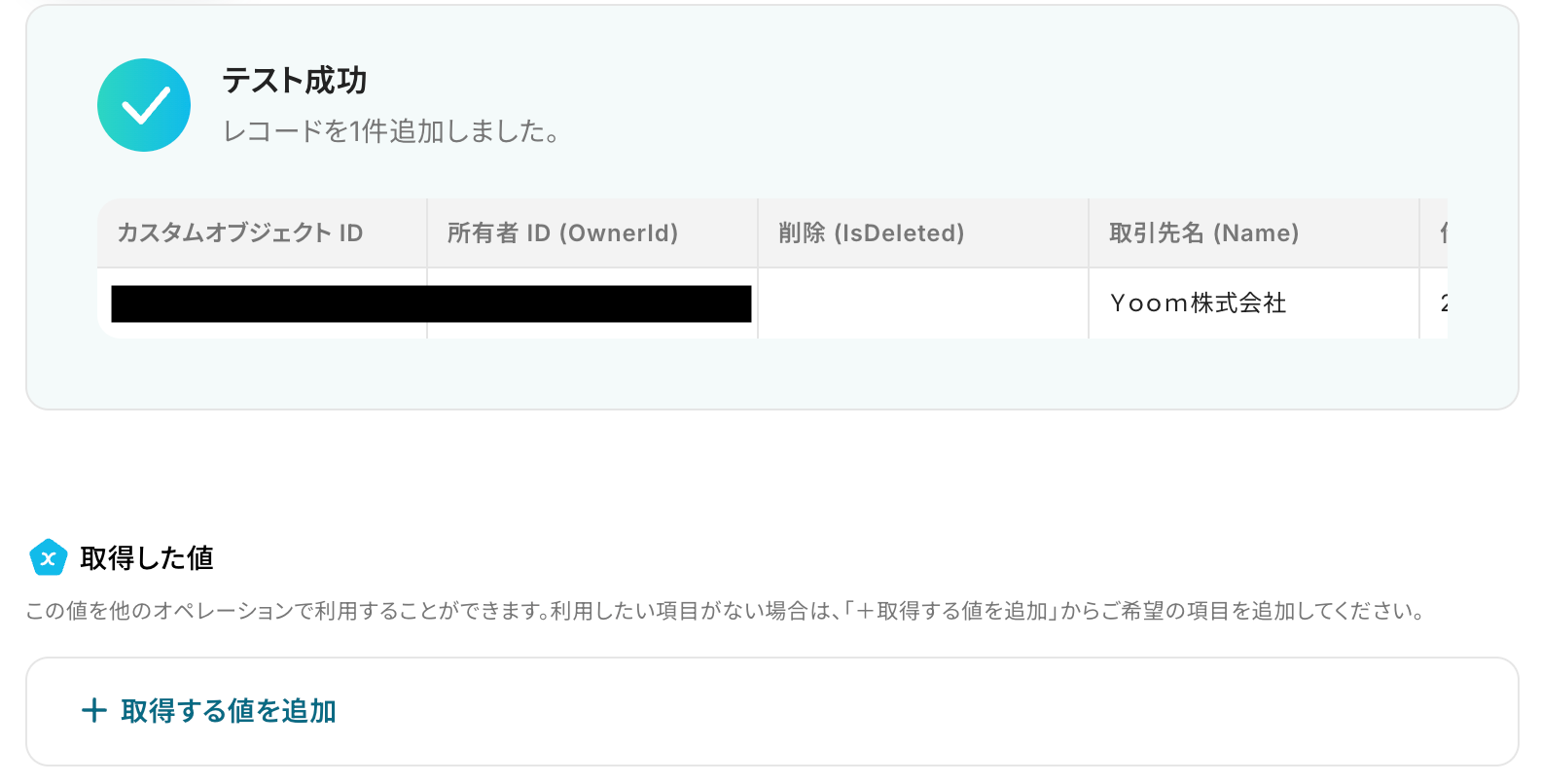This screenshot has height=784, width=1541.
Task: Select the 取引先名 (Name) column header
Action: coord(1254,232)
